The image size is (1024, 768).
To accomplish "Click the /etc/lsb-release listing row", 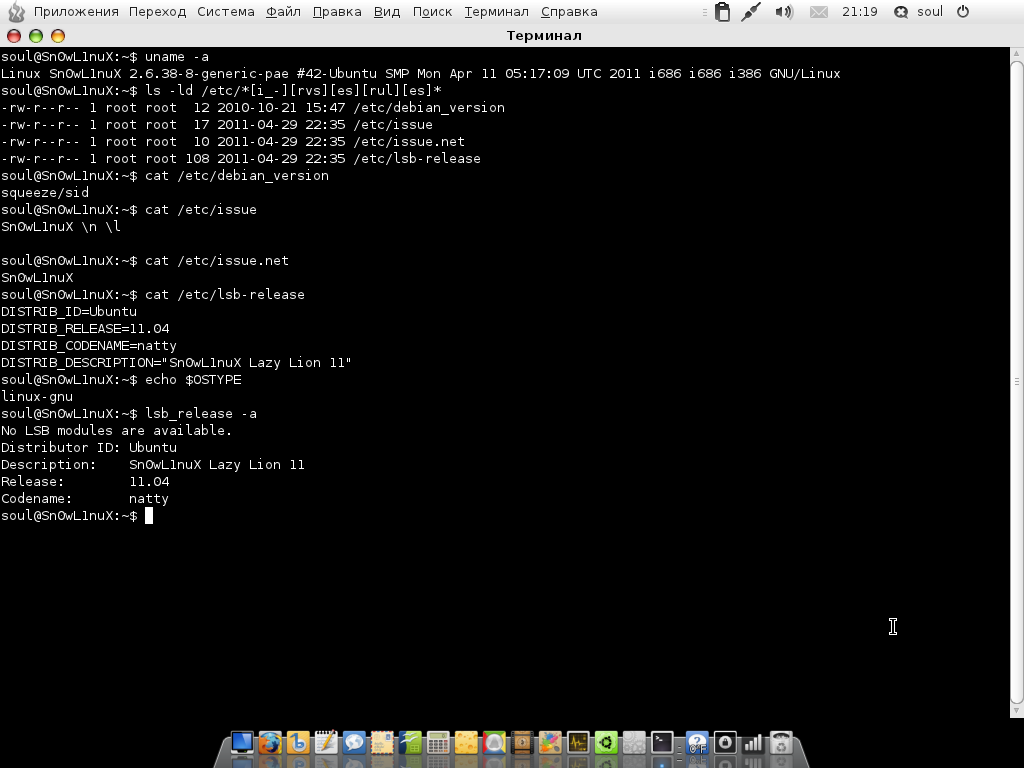I will 241,159.
